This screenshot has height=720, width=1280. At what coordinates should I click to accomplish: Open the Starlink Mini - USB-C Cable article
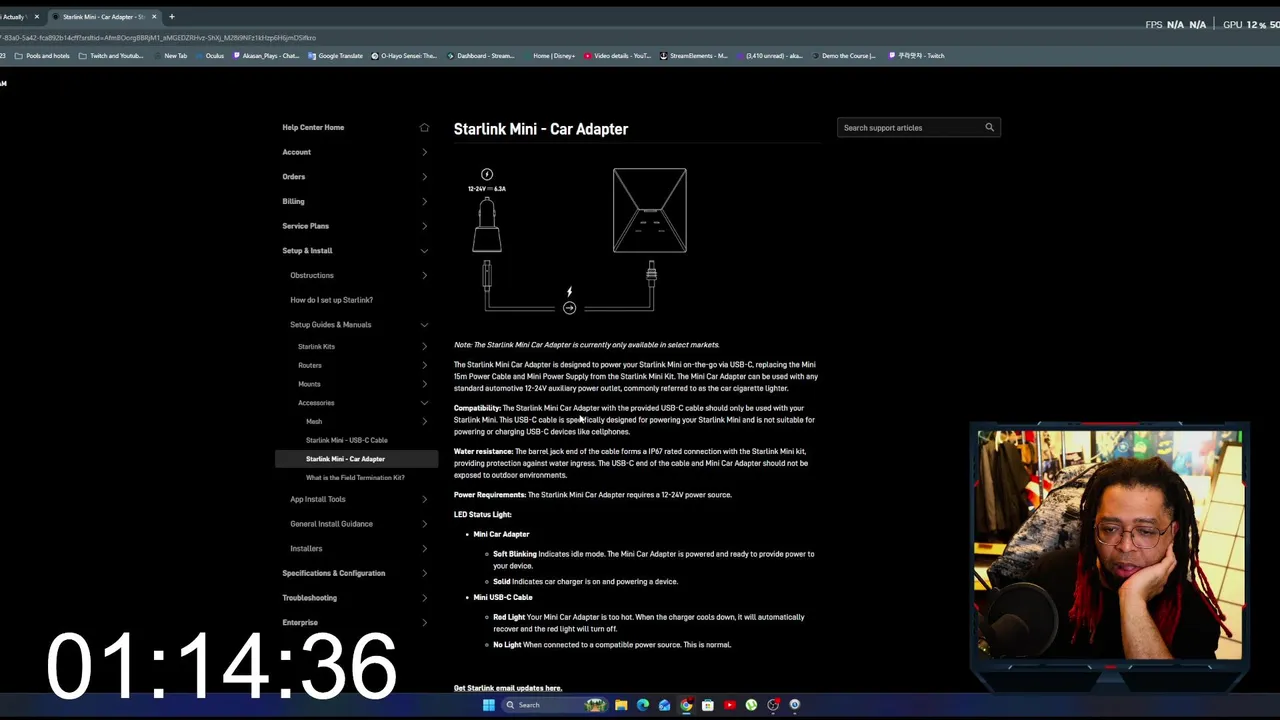pyautogui.click(x=346, y=440)
